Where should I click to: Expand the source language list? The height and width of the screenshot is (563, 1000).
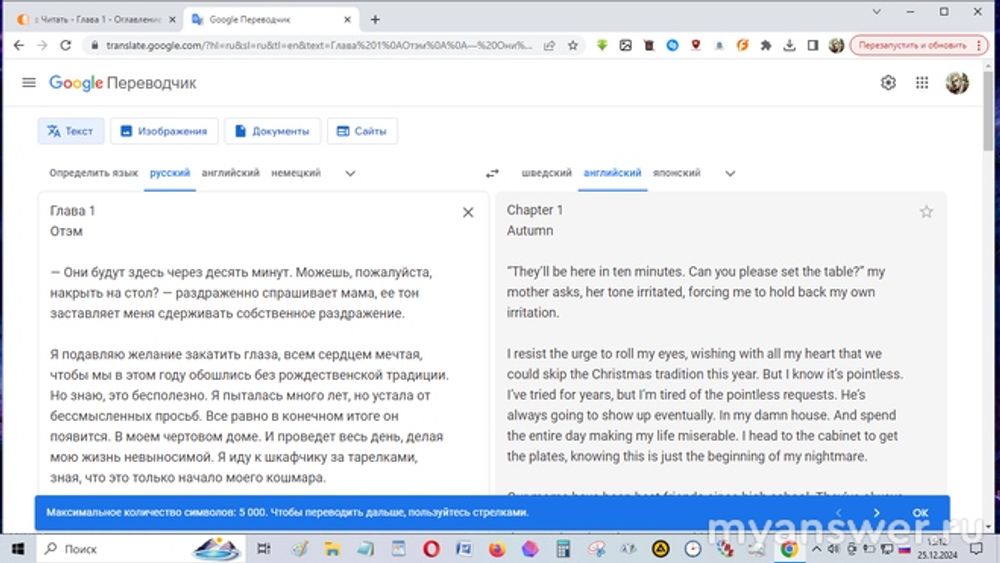(x=350, y=173)
